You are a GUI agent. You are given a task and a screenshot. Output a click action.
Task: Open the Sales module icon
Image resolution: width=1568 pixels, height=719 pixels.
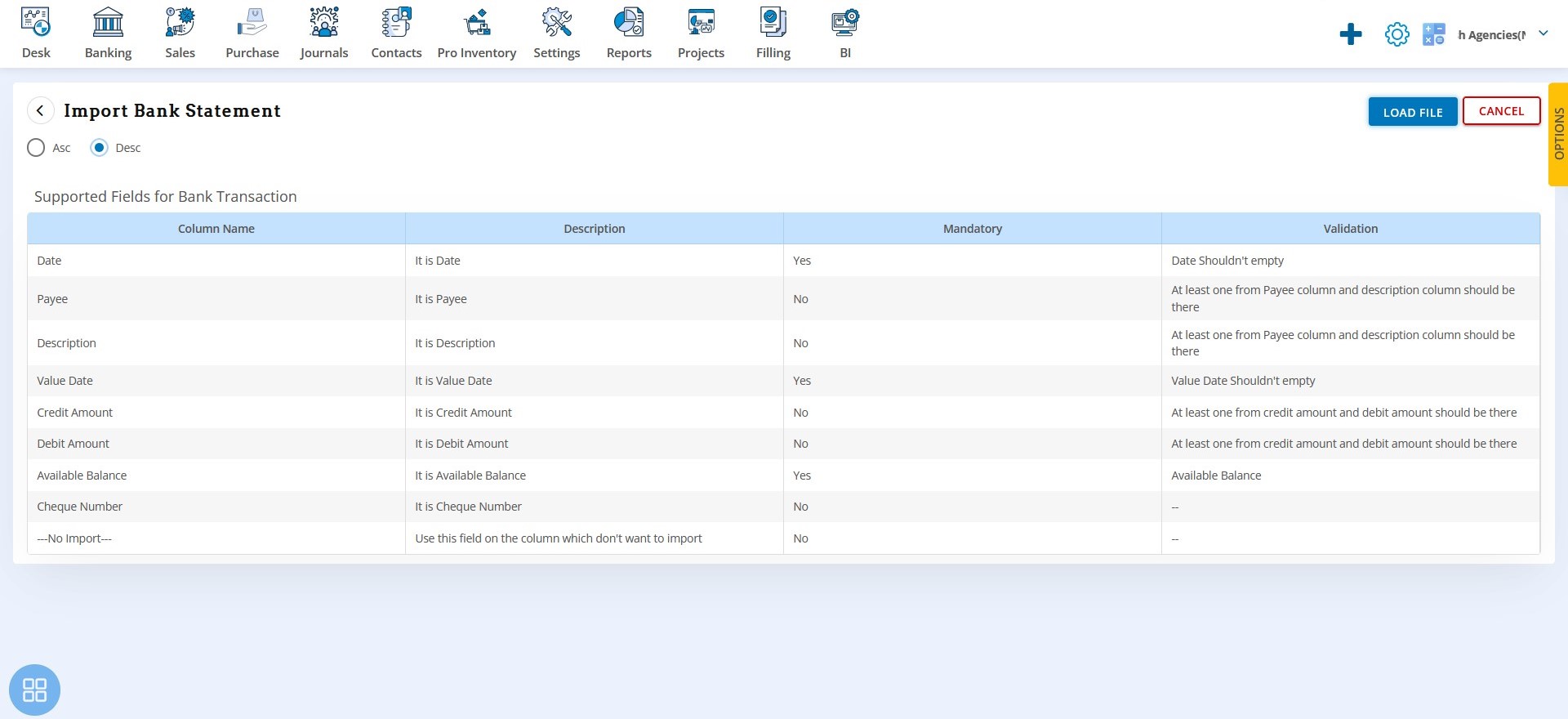coord(180,22)
